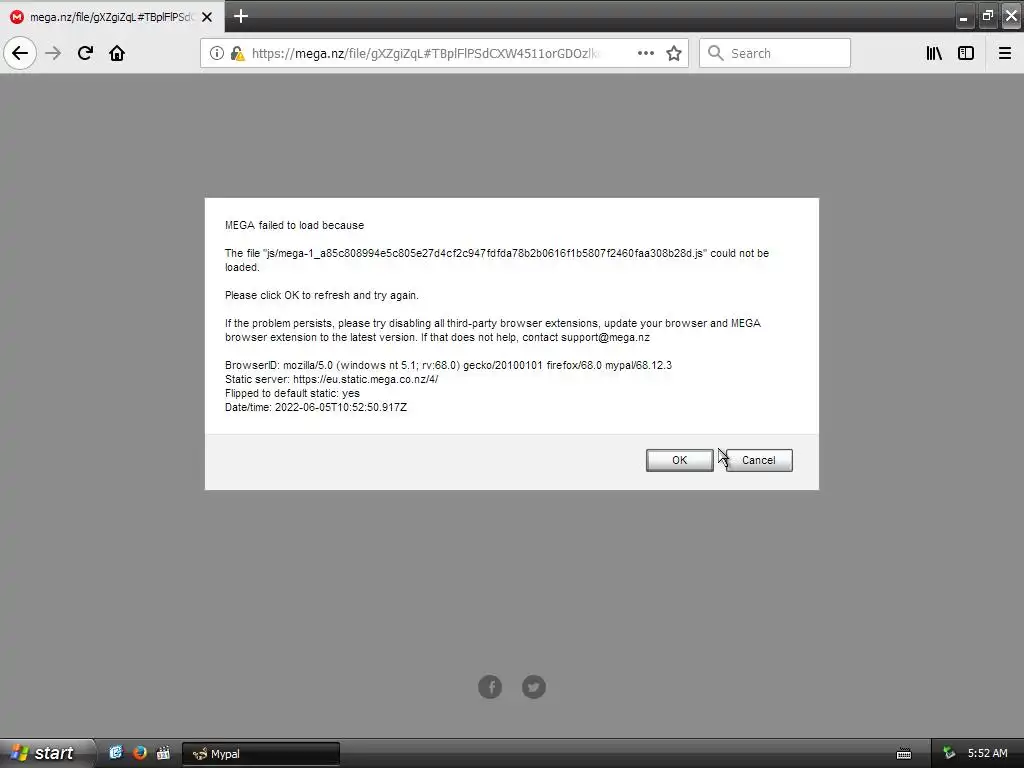This screenshot has width=1024, height=768.
Task: Go back using the browser back arrow
Action: pos(20,53)
